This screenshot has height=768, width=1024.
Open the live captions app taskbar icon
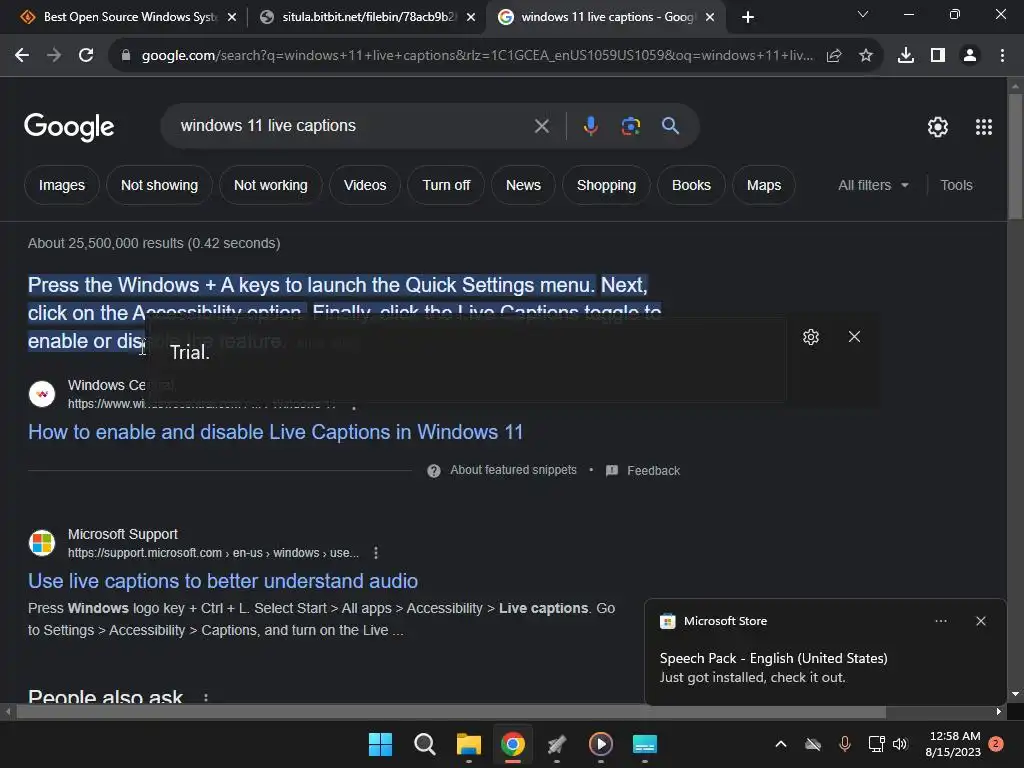point(645,744)
